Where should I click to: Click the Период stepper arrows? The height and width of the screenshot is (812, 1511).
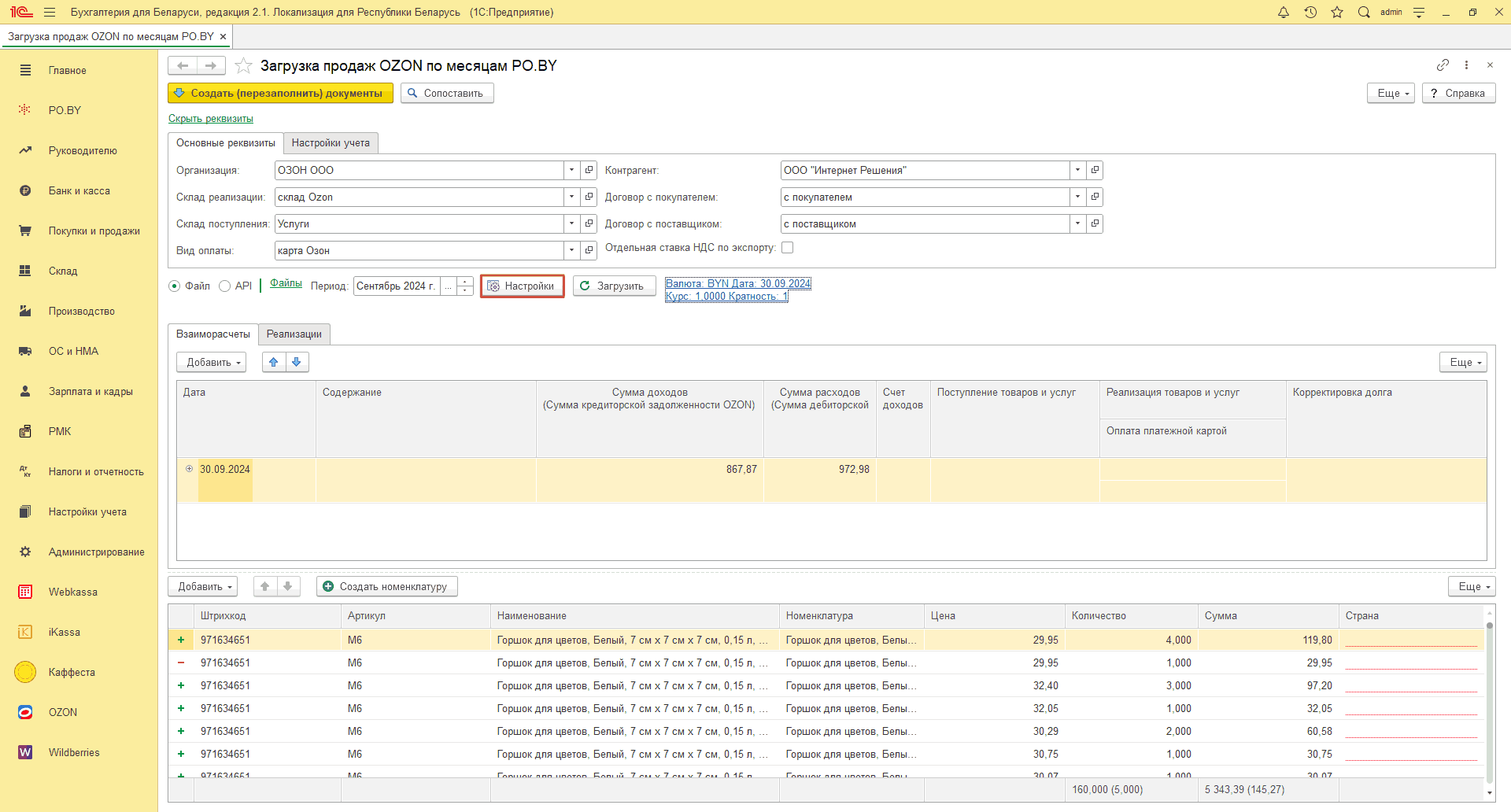[x=465, y=286]
